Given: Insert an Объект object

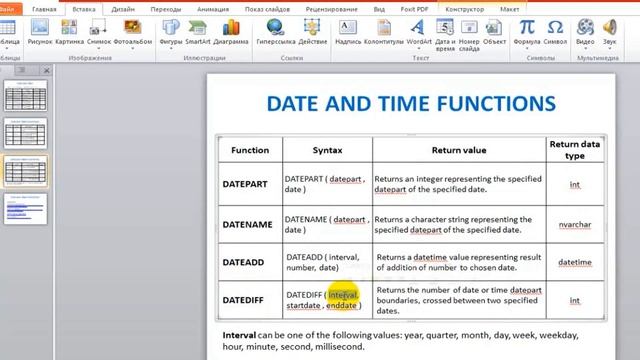Looking at the screenshot, I should click(494, 32).
